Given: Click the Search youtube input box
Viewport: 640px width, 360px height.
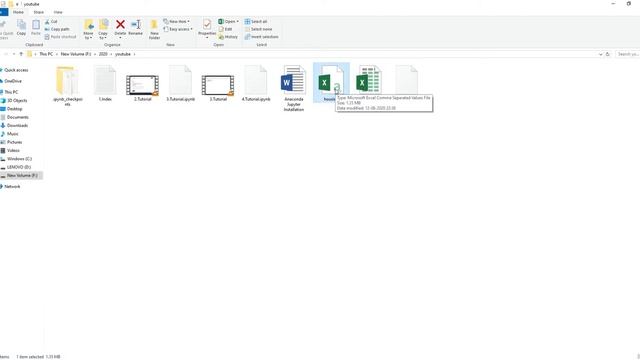Looking at the screenshot, I should pyautogui.click(x=627, y=54).
